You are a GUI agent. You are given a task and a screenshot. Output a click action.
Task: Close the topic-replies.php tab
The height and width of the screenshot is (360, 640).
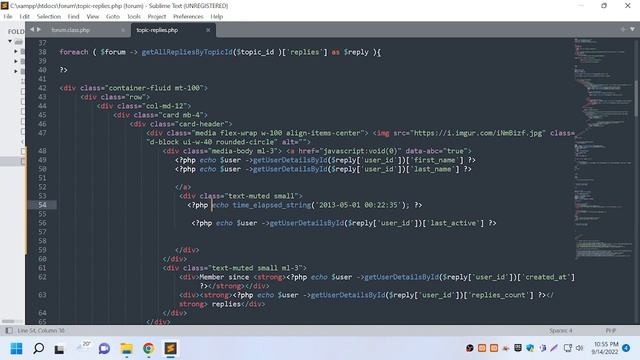208,30
